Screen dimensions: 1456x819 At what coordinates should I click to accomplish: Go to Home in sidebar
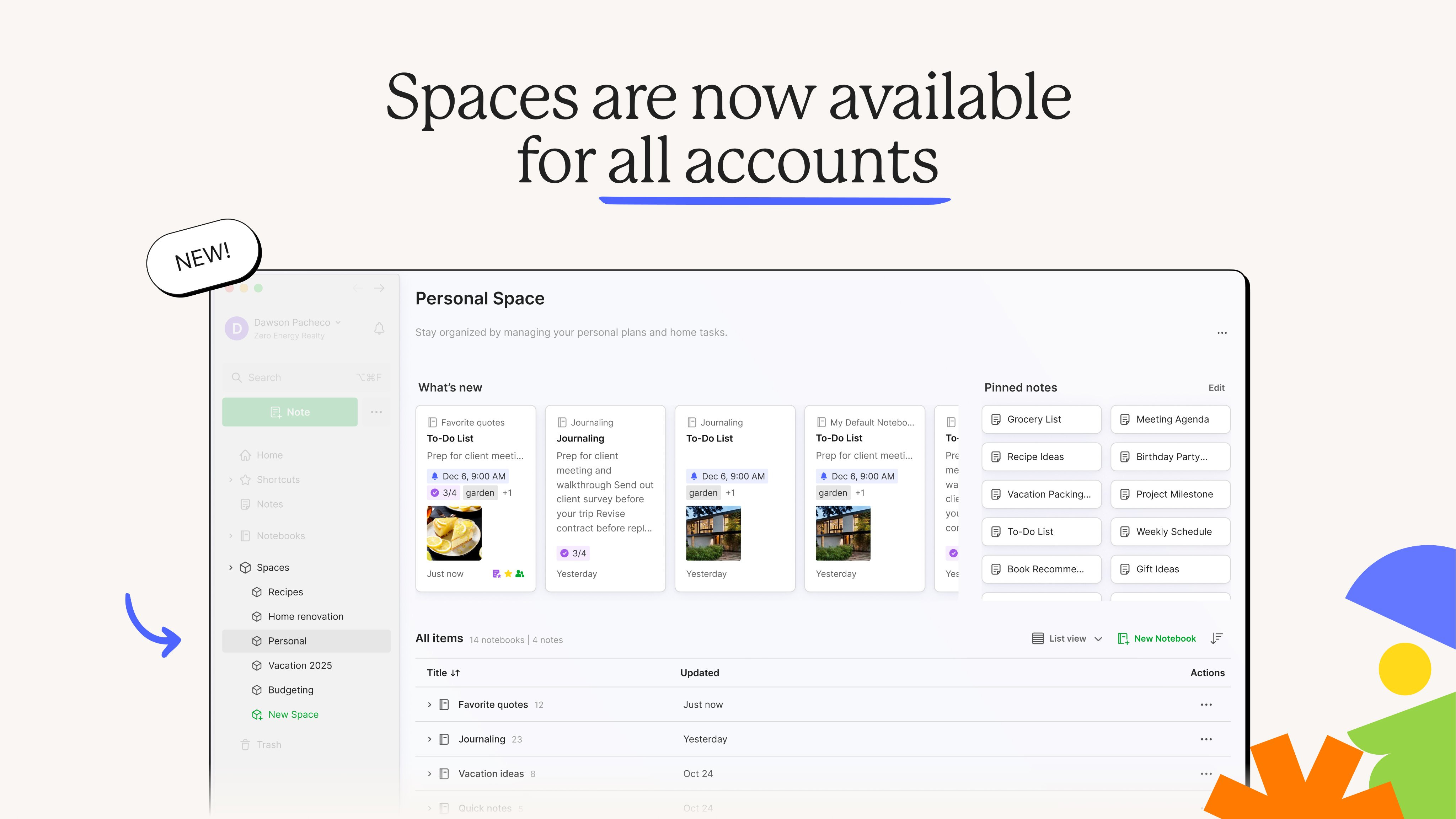point(269,455)
